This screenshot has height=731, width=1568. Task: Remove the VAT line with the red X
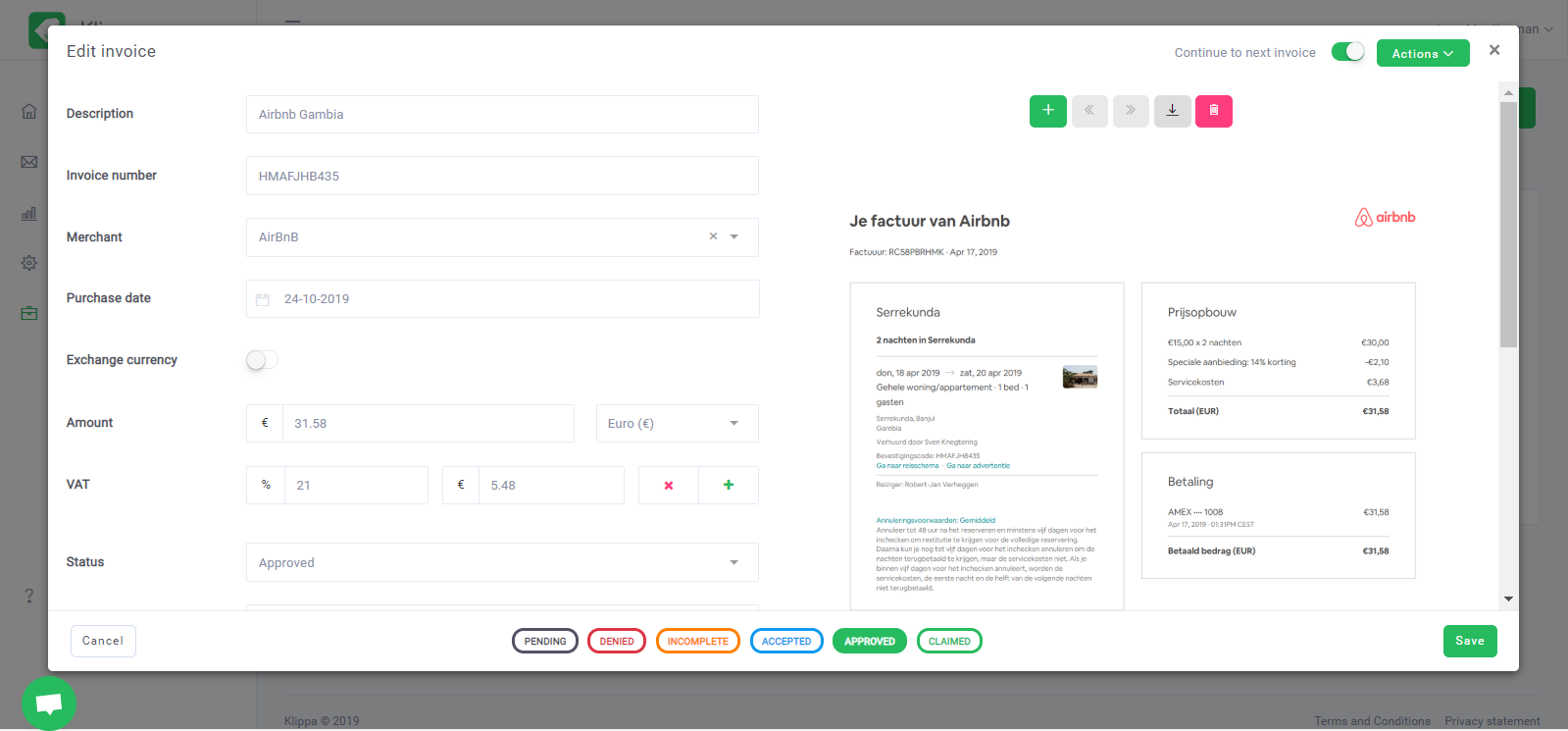tap(669, 485)
